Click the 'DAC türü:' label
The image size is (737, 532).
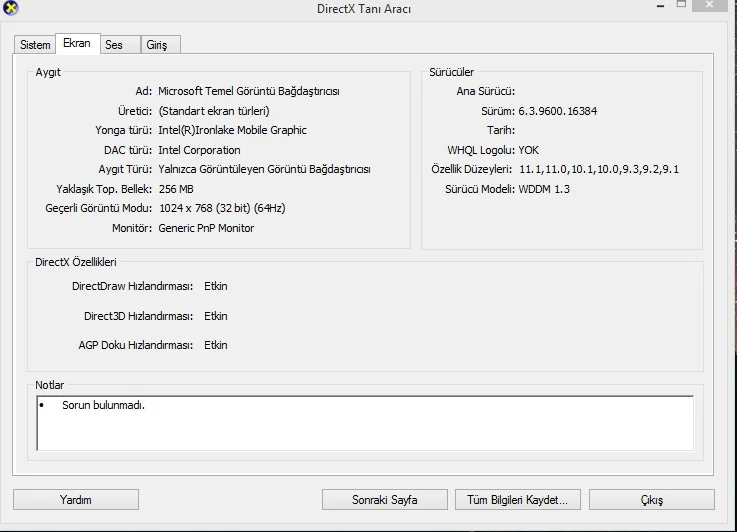128,150
